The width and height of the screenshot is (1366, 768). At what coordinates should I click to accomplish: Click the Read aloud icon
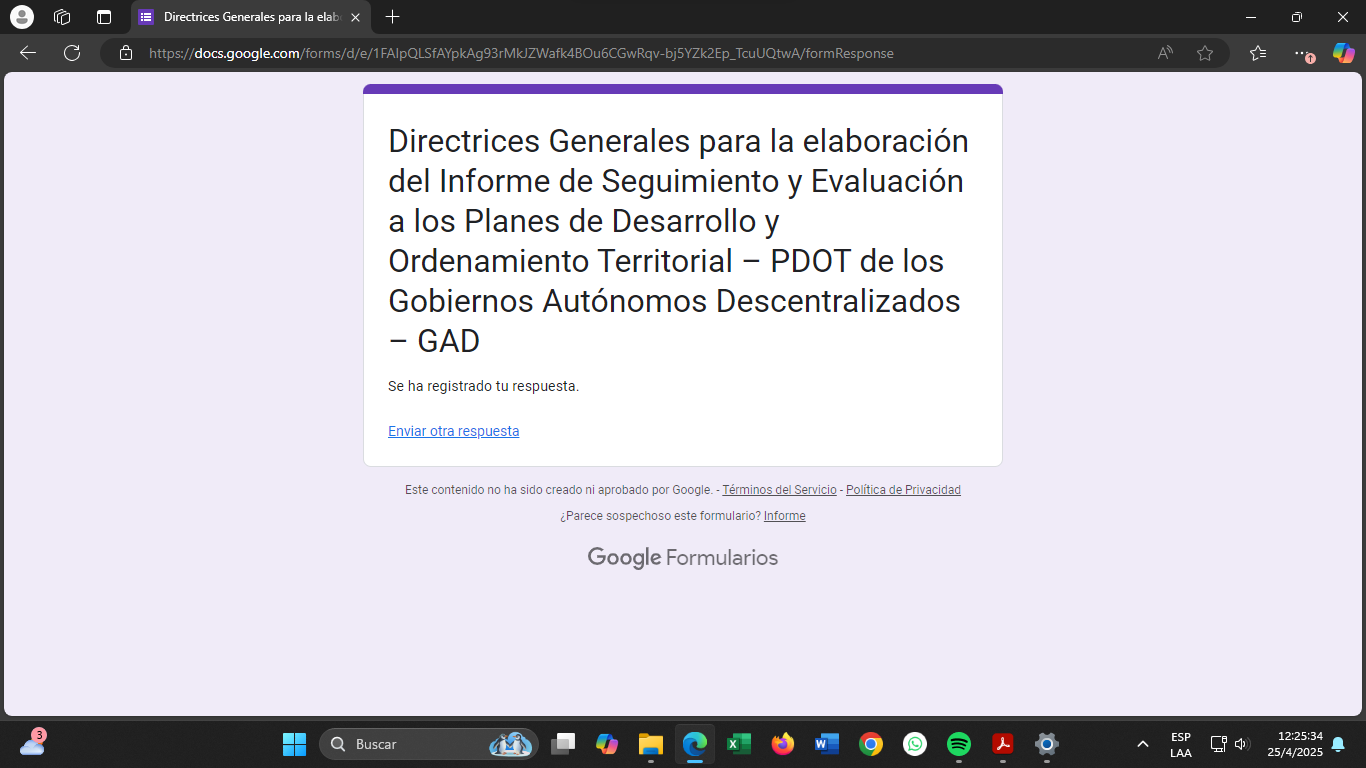[x=1165, y=53]
